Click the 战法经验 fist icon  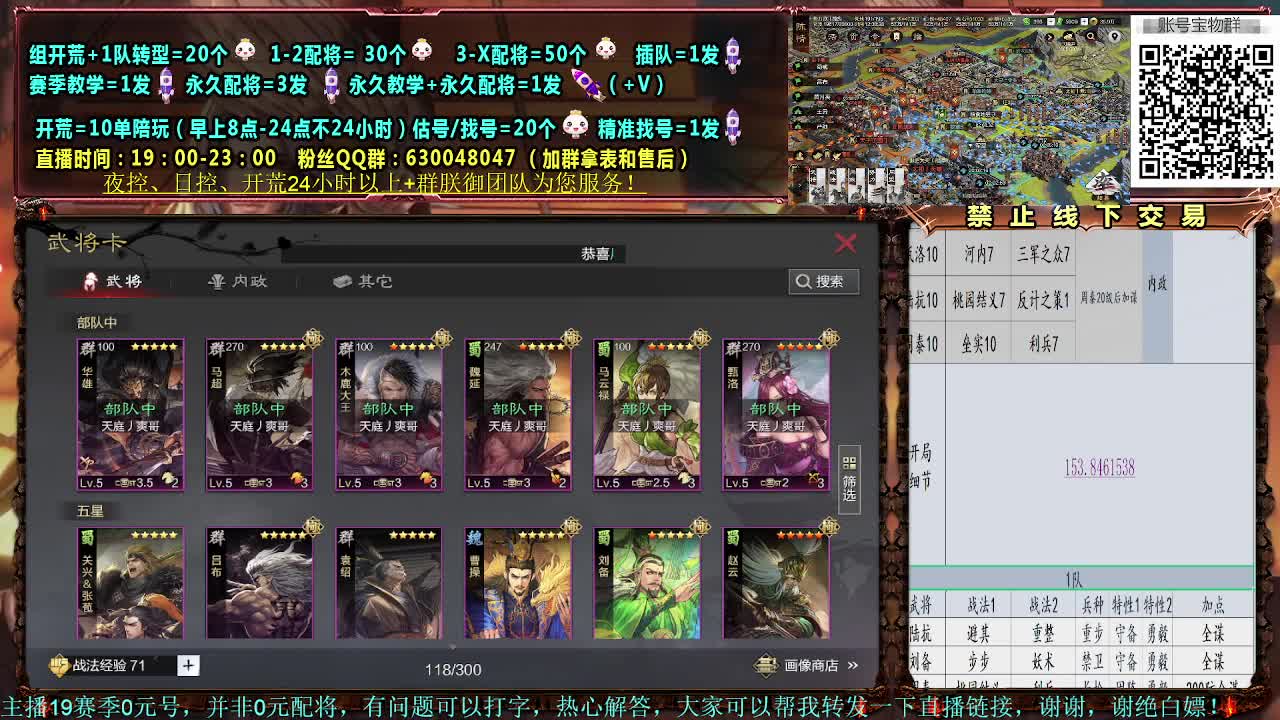tap(59, 665)
